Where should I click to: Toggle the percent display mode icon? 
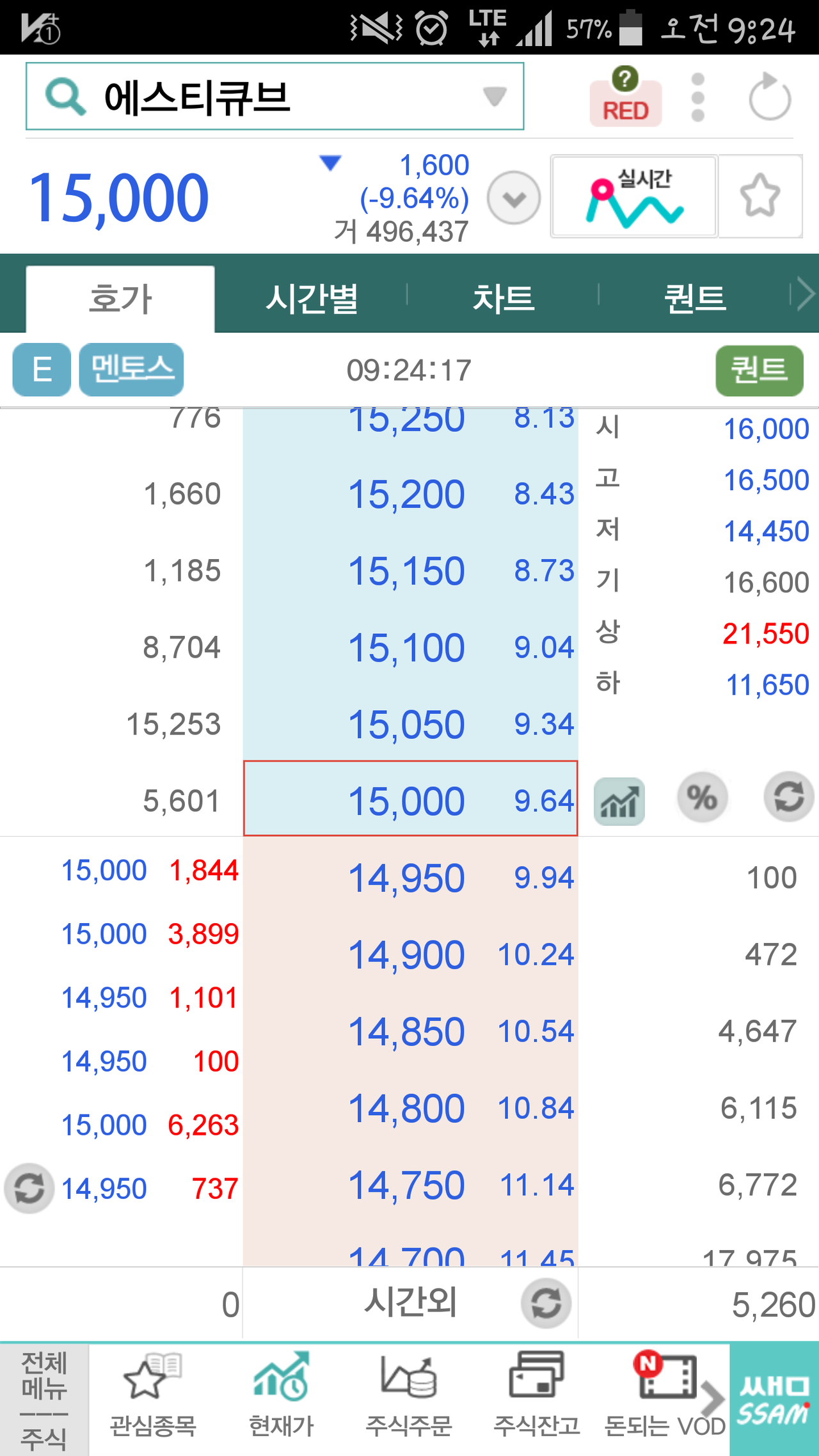(x=702, y=798)
